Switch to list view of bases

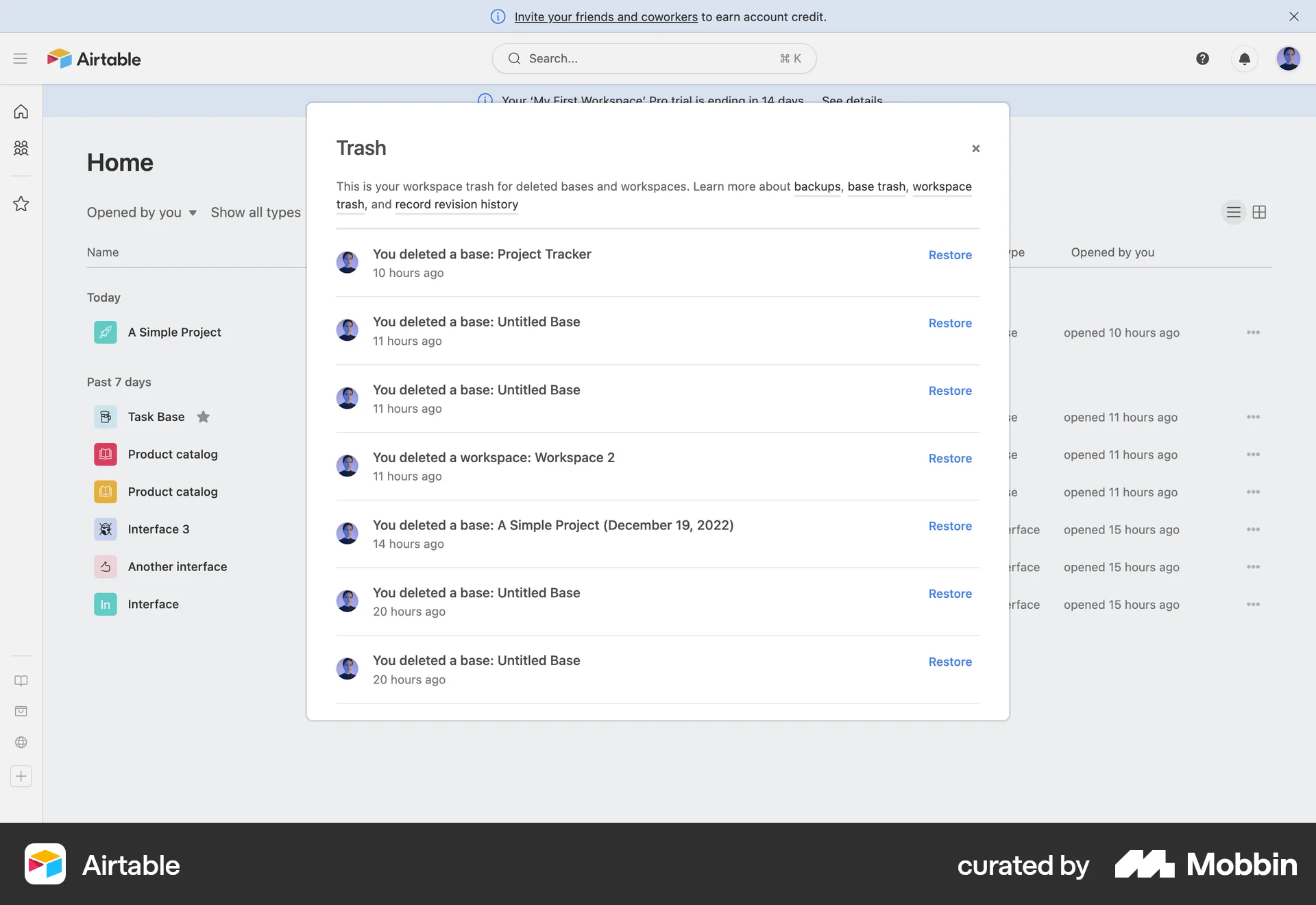click(1234, 212)
